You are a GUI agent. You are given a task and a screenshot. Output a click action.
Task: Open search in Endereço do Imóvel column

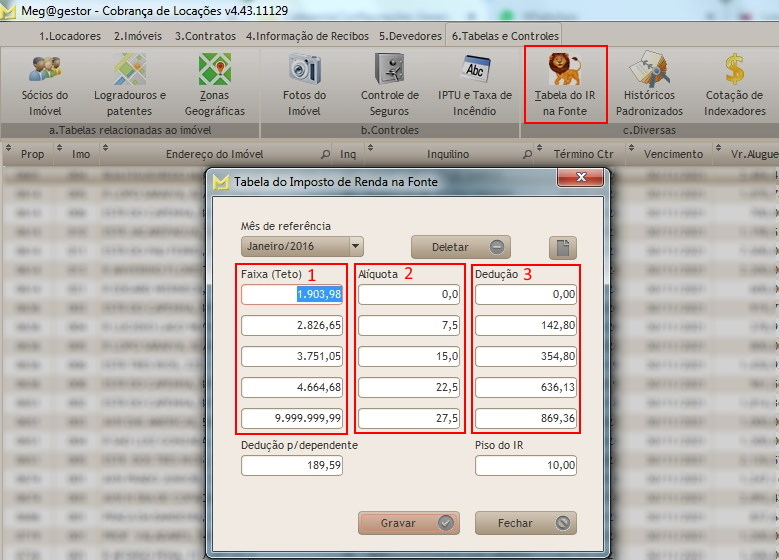click(x=325, y=155)
